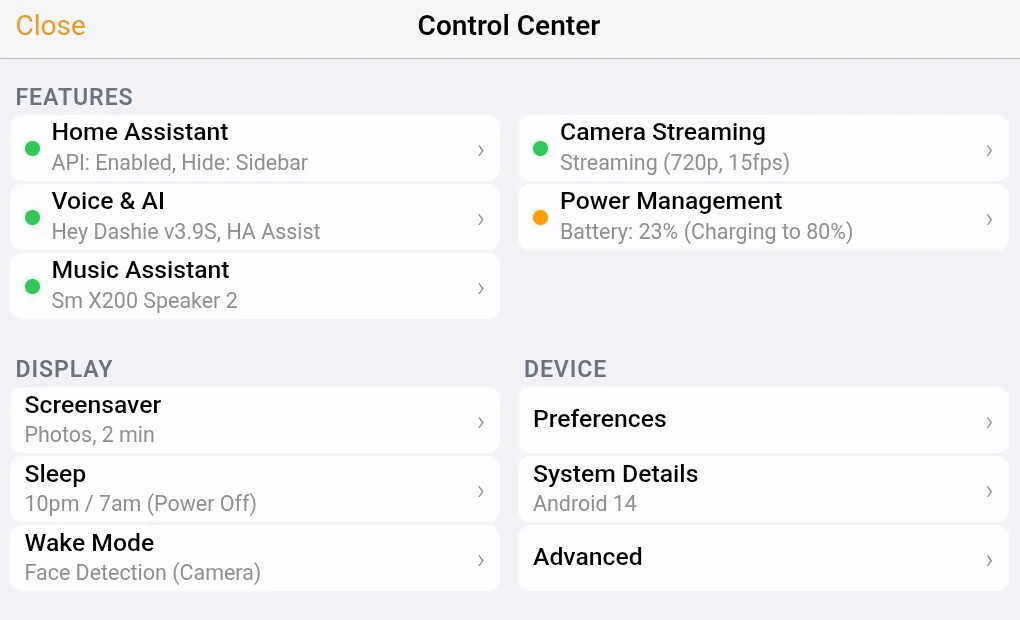This screenshot has height=620, width=1020.
Task: Click the orange status dot for Power Management
Action: click(541, 218)
